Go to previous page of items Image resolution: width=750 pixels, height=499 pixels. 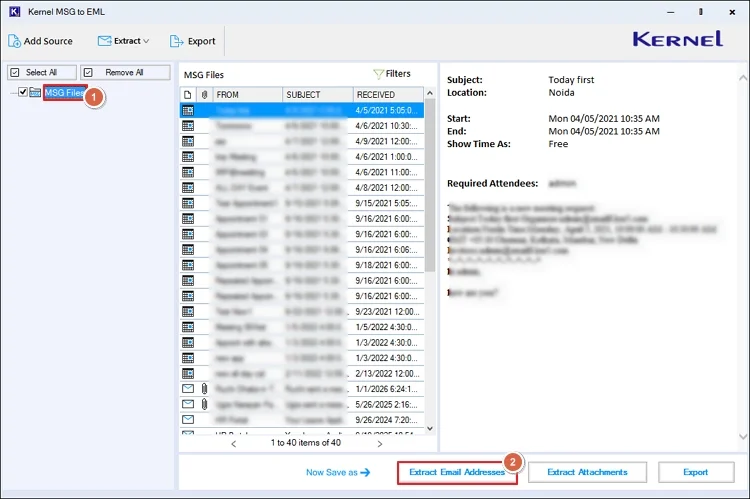coord(233,444)
